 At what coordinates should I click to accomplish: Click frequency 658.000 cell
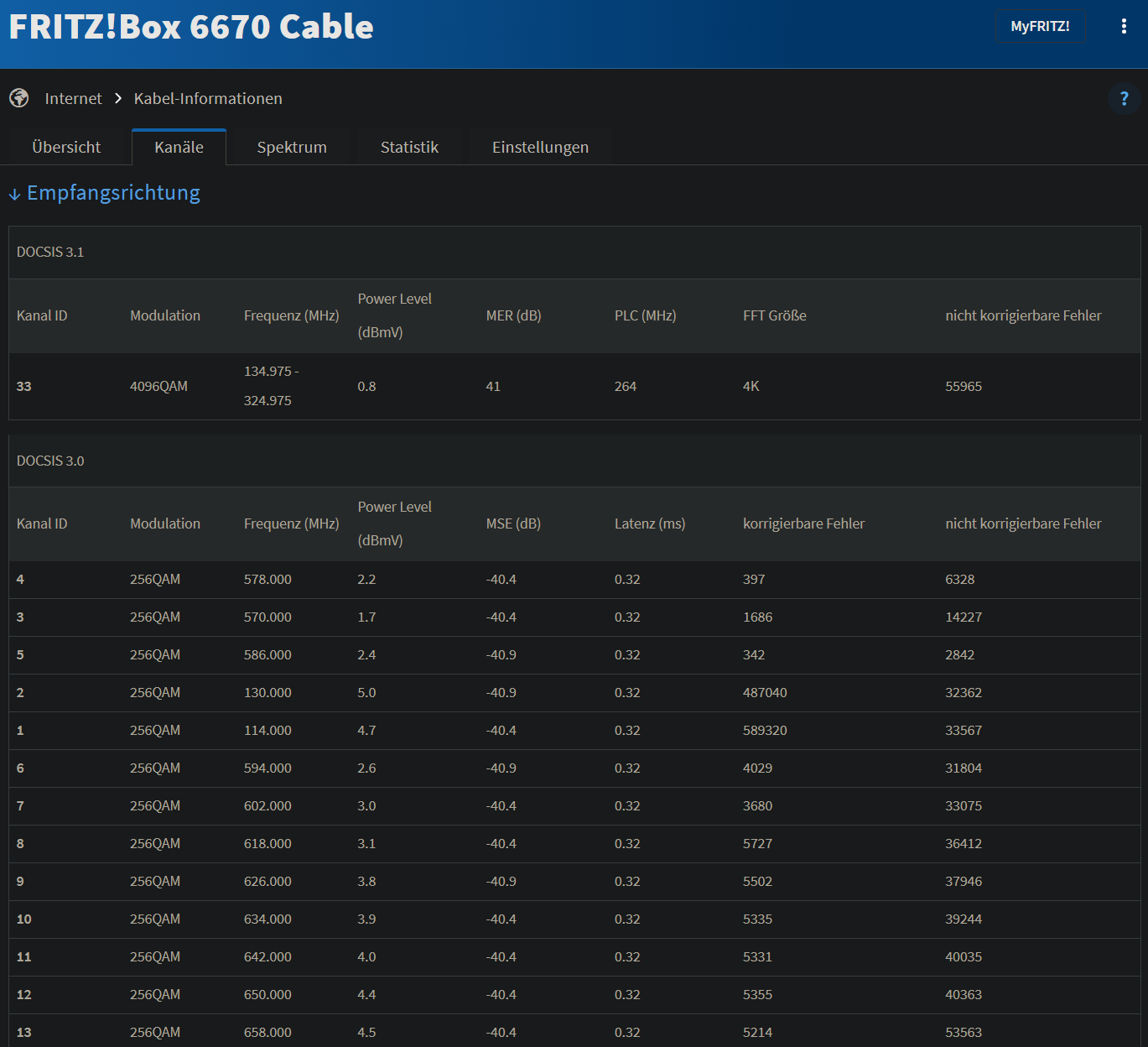[268, 1032]
